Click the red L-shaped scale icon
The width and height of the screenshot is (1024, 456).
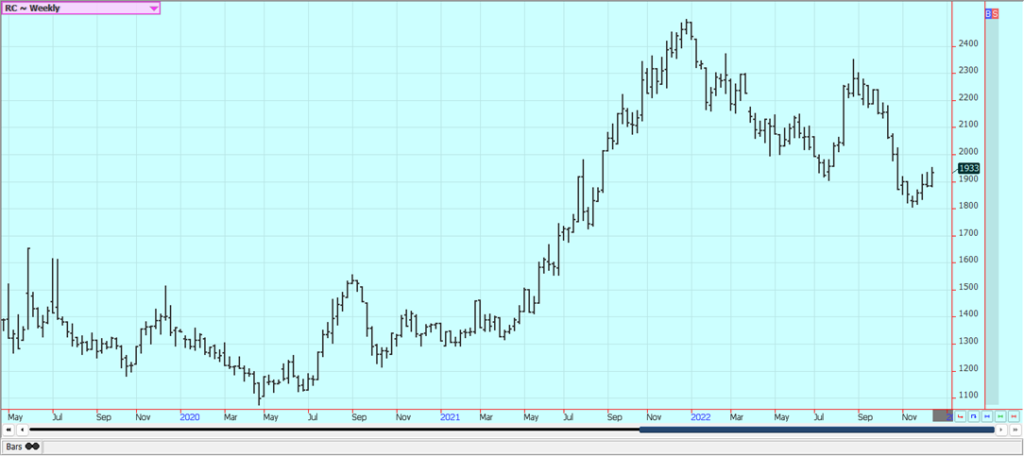(x=960, y=416)
